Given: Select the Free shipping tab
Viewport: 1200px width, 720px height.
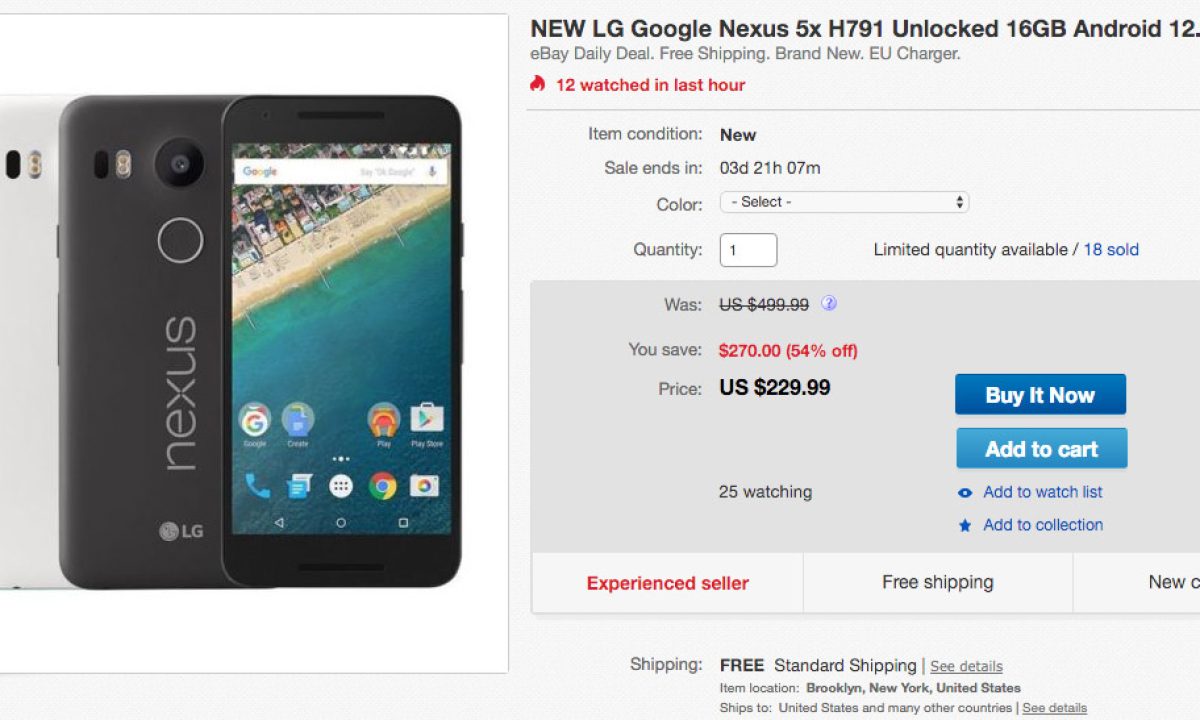Looking at the screenshot, I should 937,582.
